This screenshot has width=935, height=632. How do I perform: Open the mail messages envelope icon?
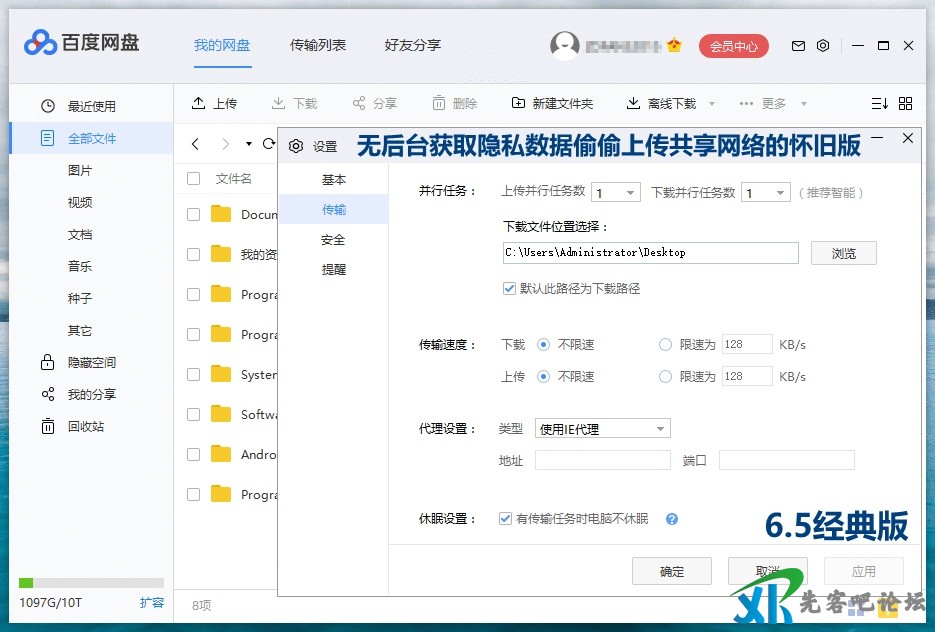[x=798, y=46]
